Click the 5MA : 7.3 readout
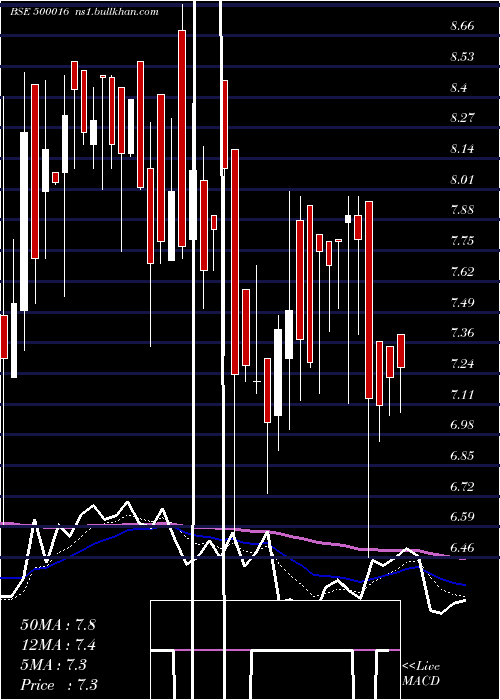Screen dimensions: 500x700 (x=54, y=665)
